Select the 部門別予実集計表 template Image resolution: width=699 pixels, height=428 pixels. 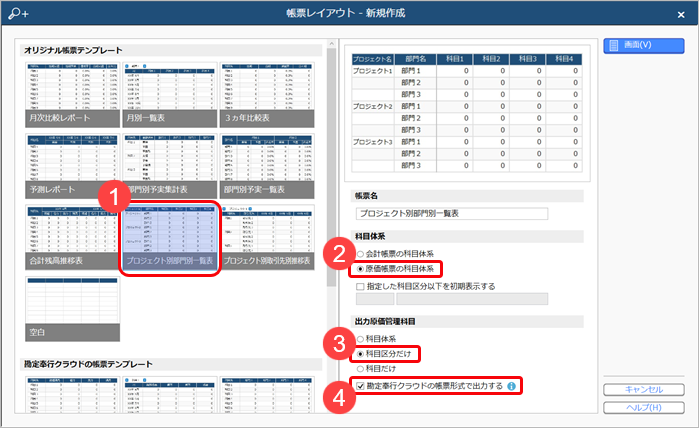(x=170, y=166)
